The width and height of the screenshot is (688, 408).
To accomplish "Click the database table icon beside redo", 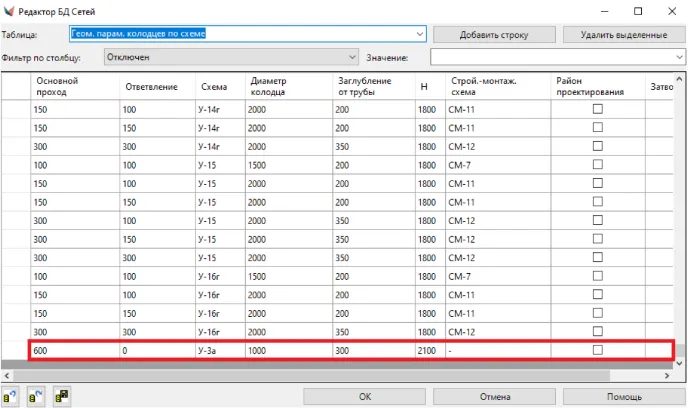I will [x=62, y=397].
